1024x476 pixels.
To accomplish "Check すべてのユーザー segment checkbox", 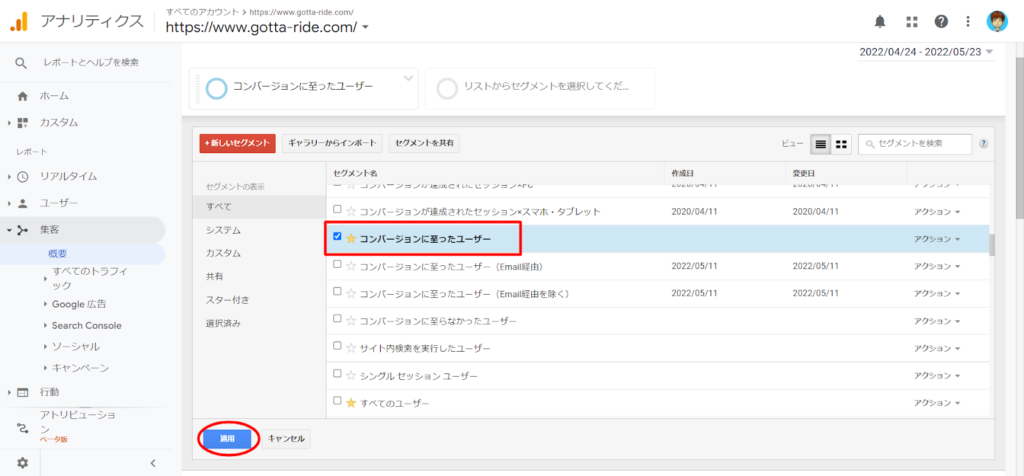I will (x=337, y=401).
